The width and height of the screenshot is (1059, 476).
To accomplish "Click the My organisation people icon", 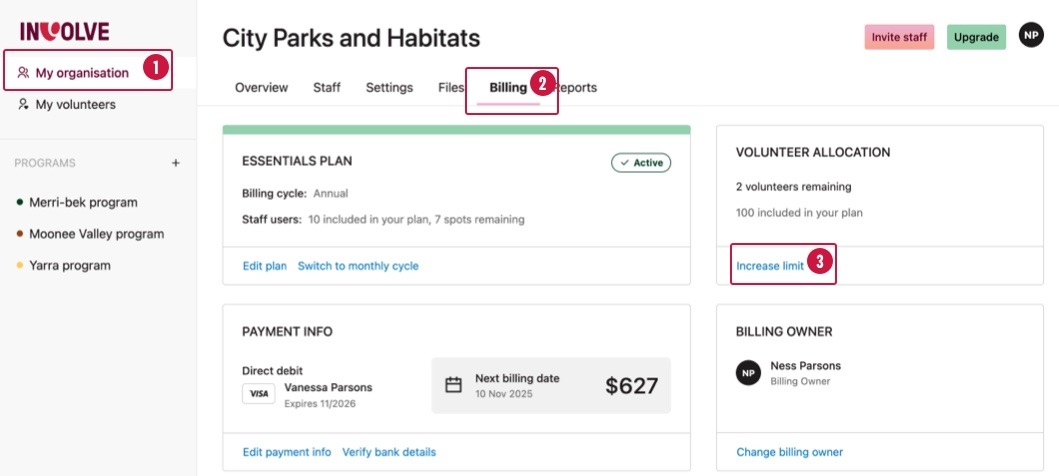I will coord(24,72).
